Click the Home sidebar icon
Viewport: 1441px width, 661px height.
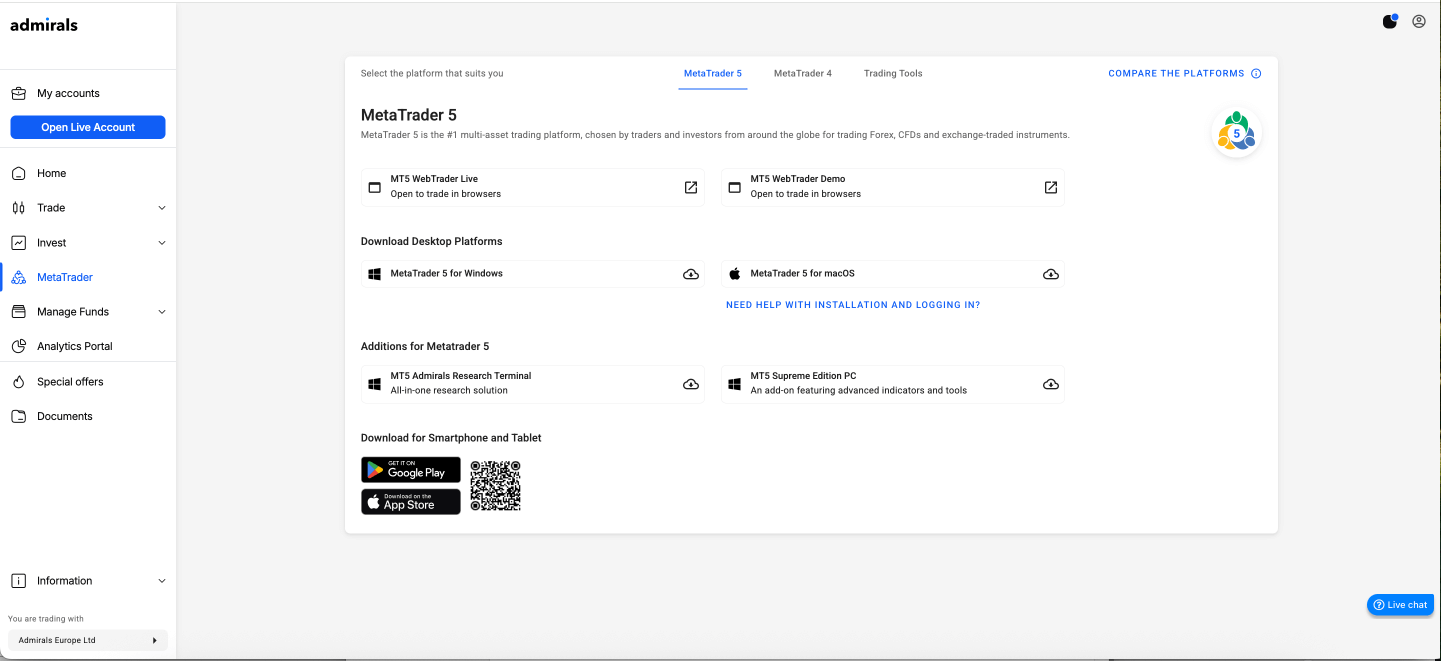(x=18, y=173)
